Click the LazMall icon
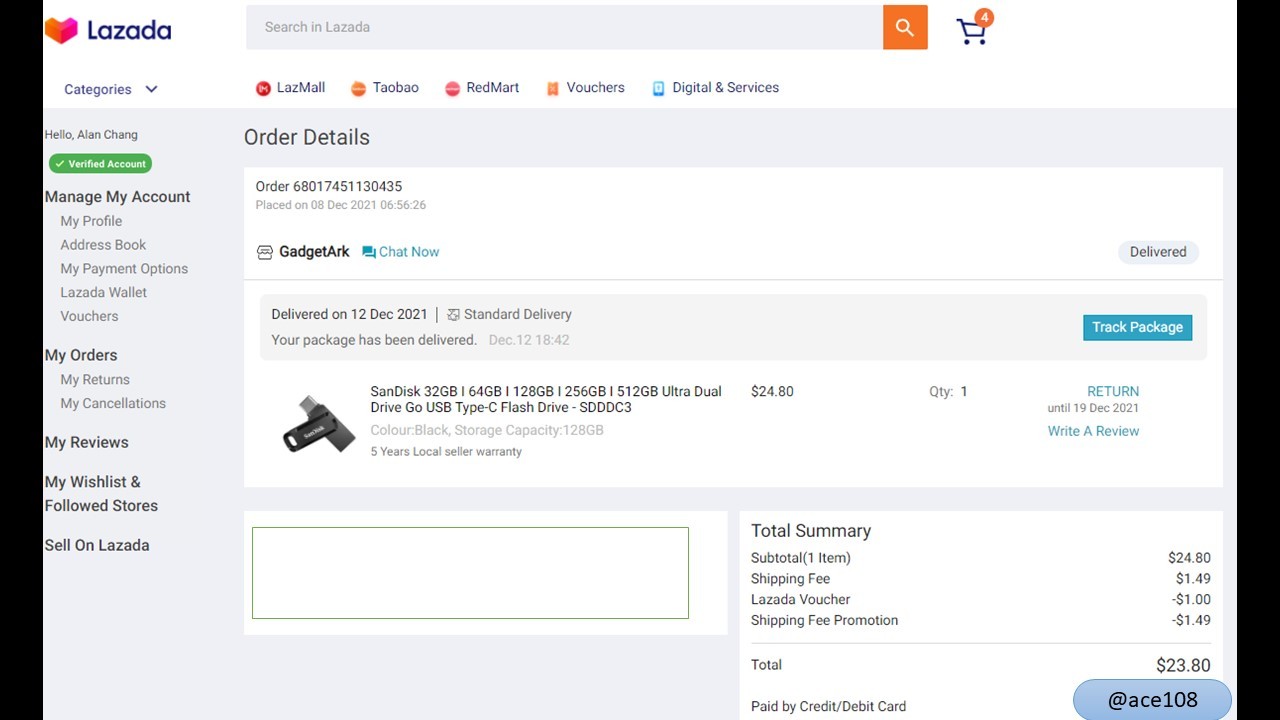 point(263,88)
